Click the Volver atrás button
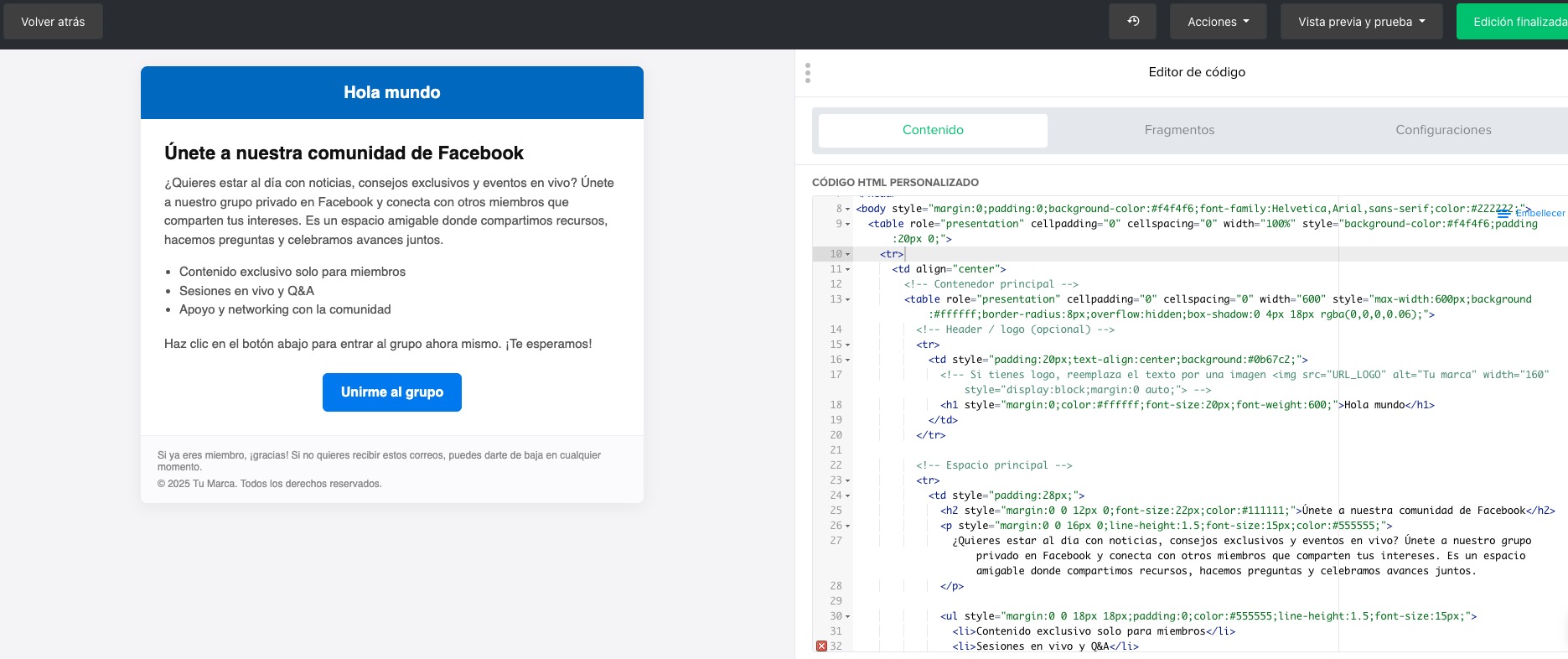This screenshot has width=1568, height=659. tap(53, 22)
